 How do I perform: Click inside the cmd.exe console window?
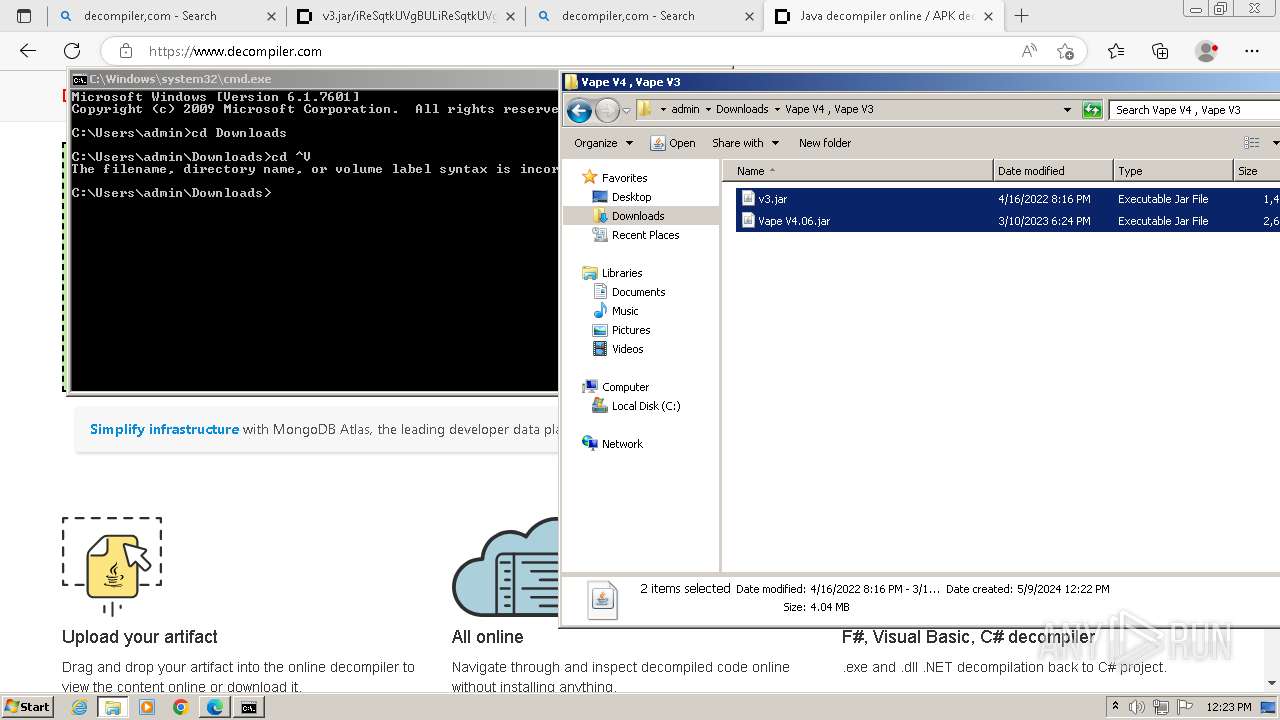(x=314, y=240)
